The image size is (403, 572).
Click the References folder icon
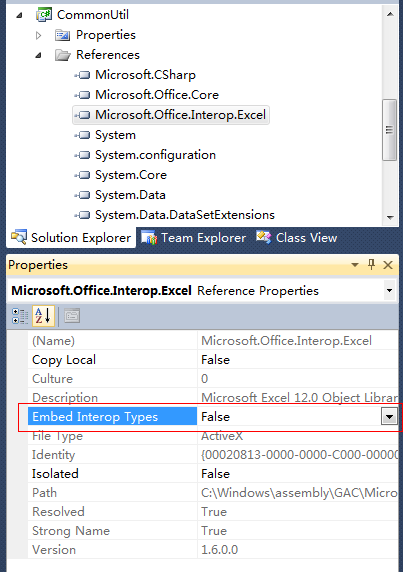pos(63,55)
